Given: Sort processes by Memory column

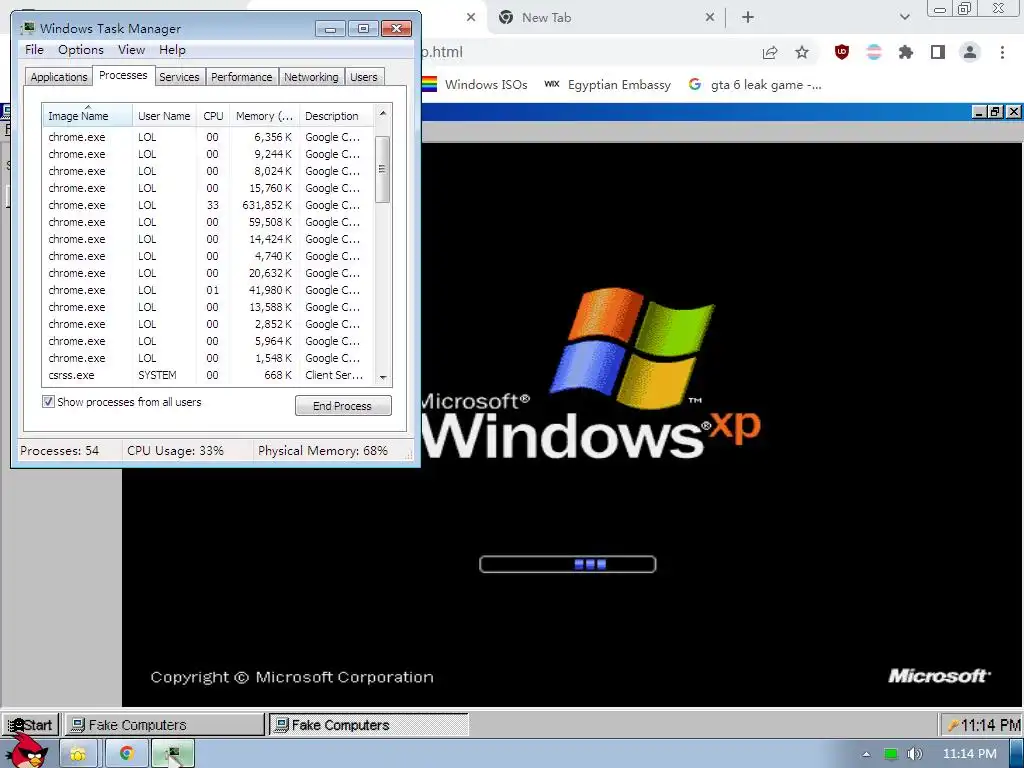Looking at the screenshot, I should [x=264, y=116].
